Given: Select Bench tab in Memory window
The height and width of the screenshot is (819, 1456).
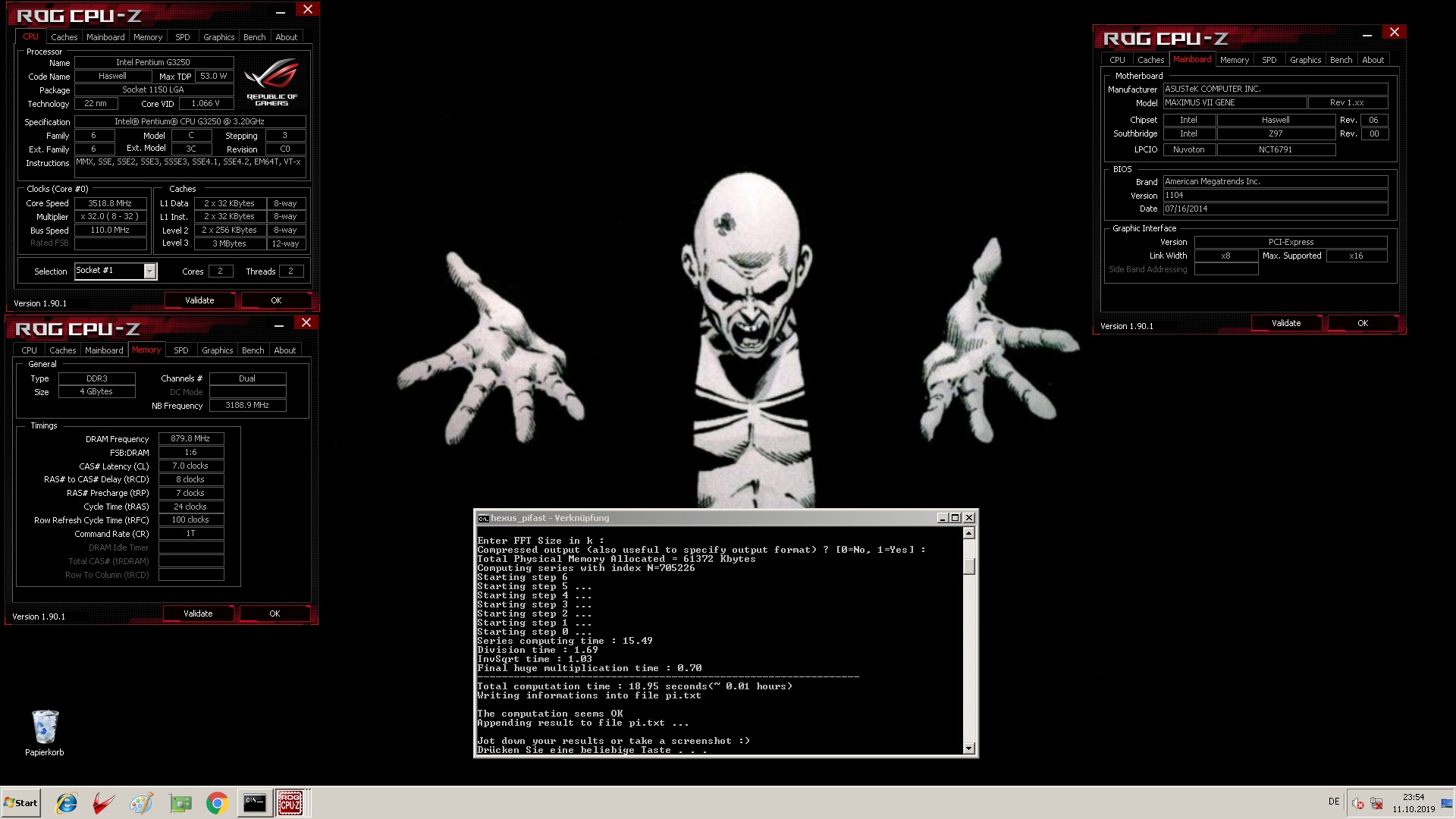Looking at the screenshot, I should click(253, 350).
